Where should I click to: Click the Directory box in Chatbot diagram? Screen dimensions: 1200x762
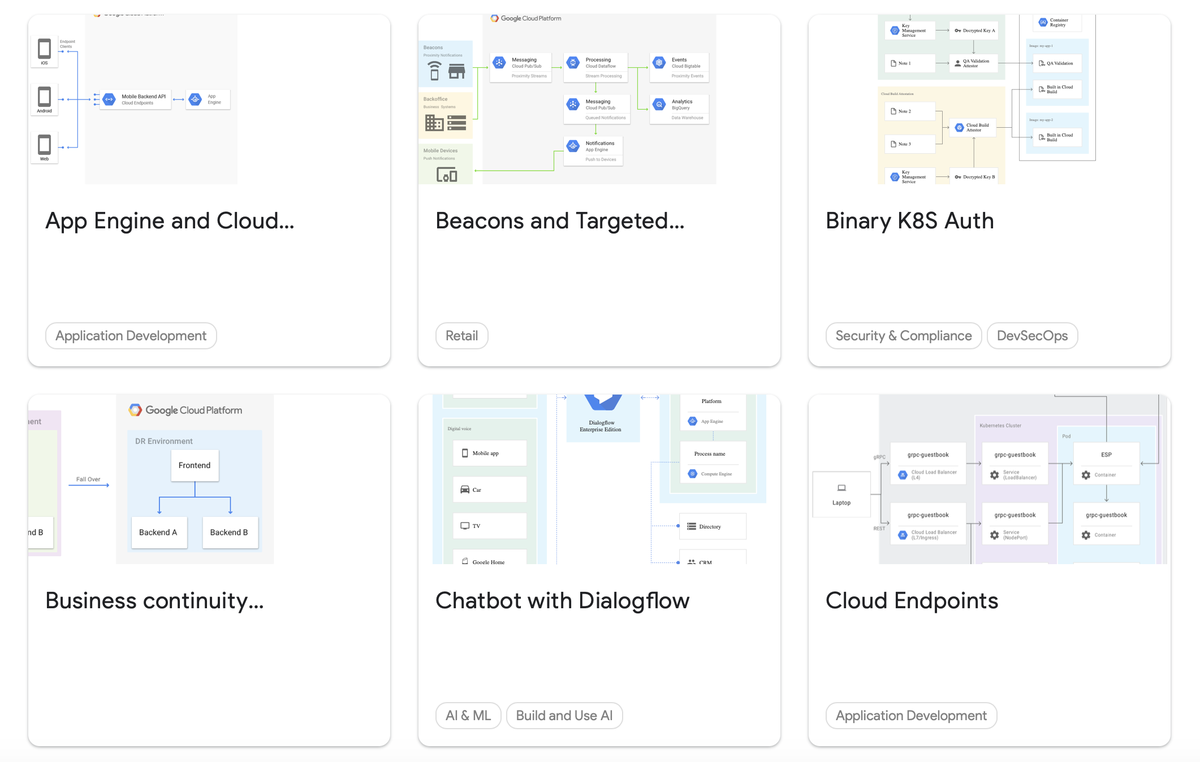[712, 526]
